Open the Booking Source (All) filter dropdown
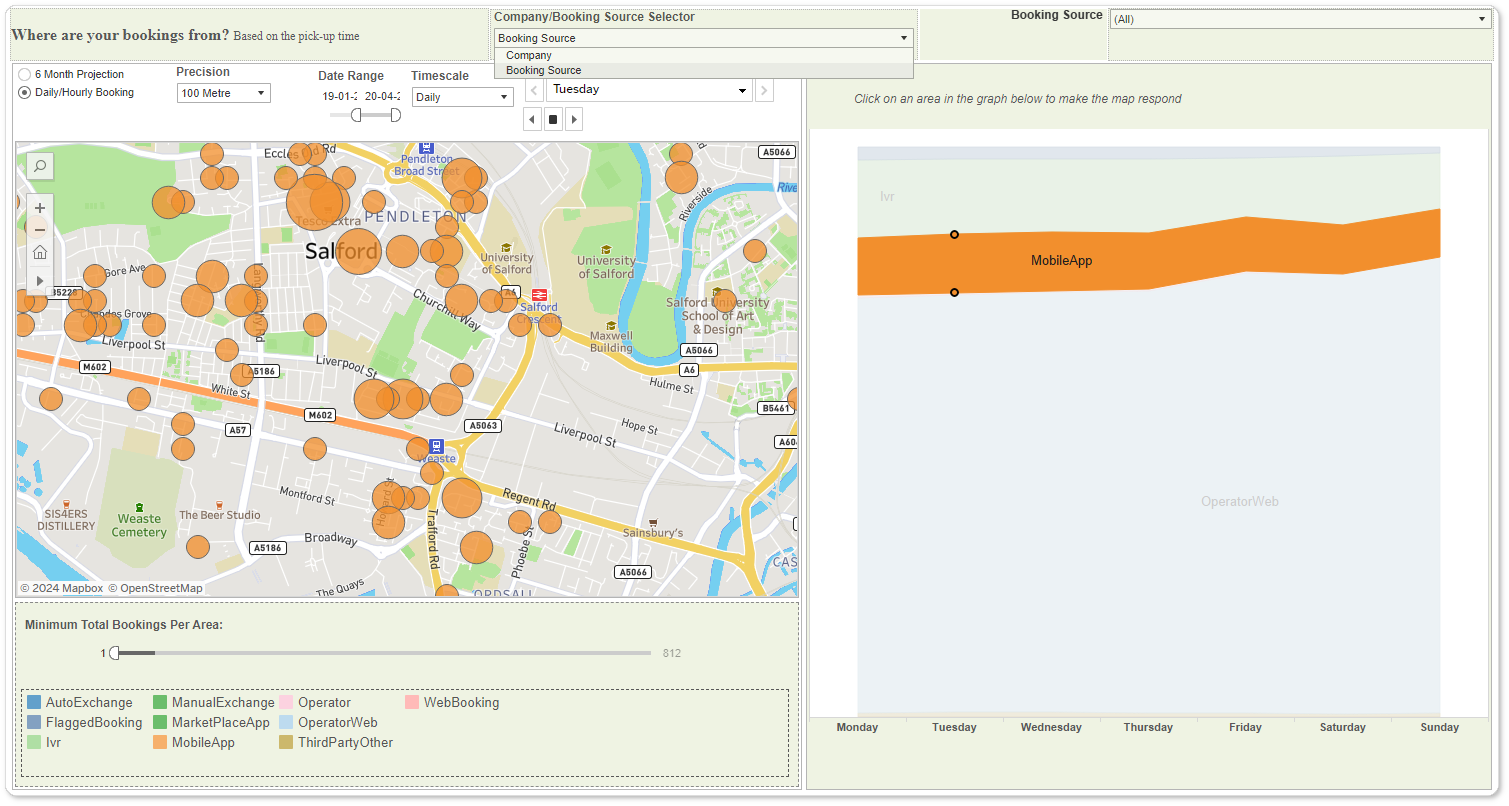Screen dimensions: 1509x806 1300,19
